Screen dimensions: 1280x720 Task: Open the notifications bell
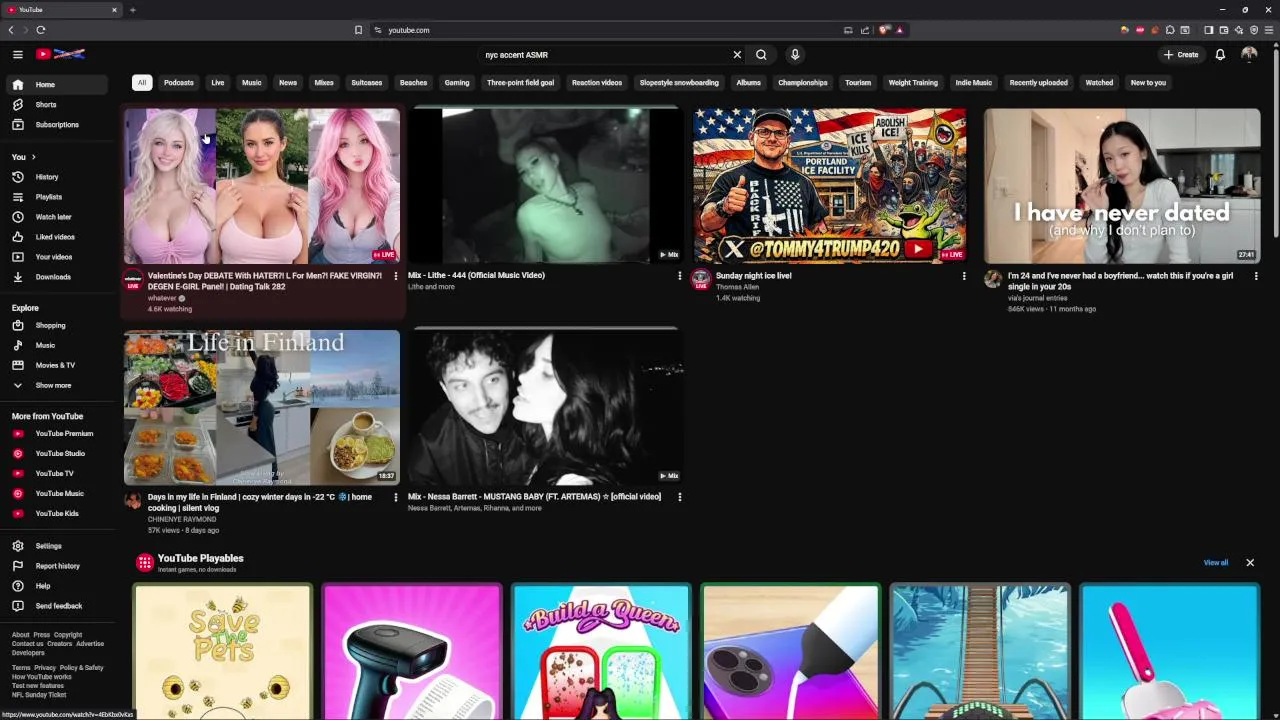pyautogui.click(x=1220, y=55)
